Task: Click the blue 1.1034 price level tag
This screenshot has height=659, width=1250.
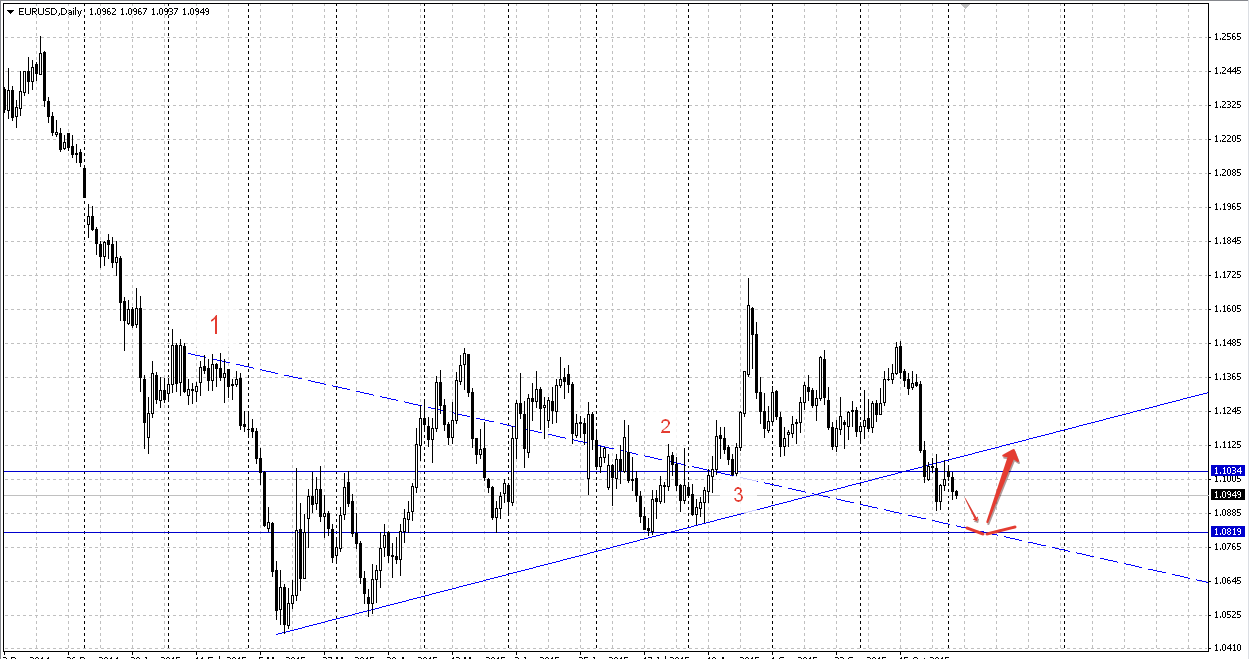Action: 1226,470
